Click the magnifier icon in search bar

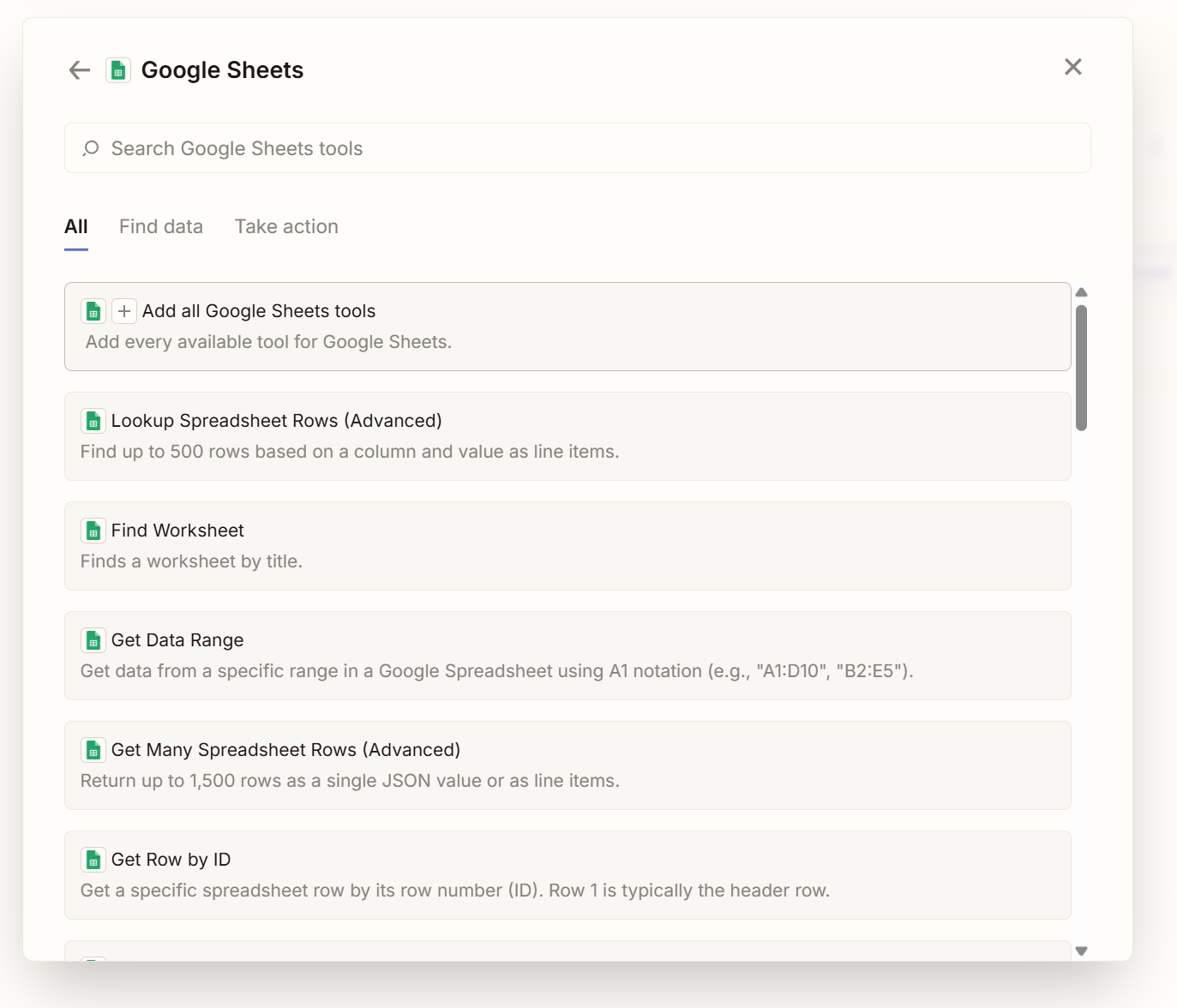(91, 148)
